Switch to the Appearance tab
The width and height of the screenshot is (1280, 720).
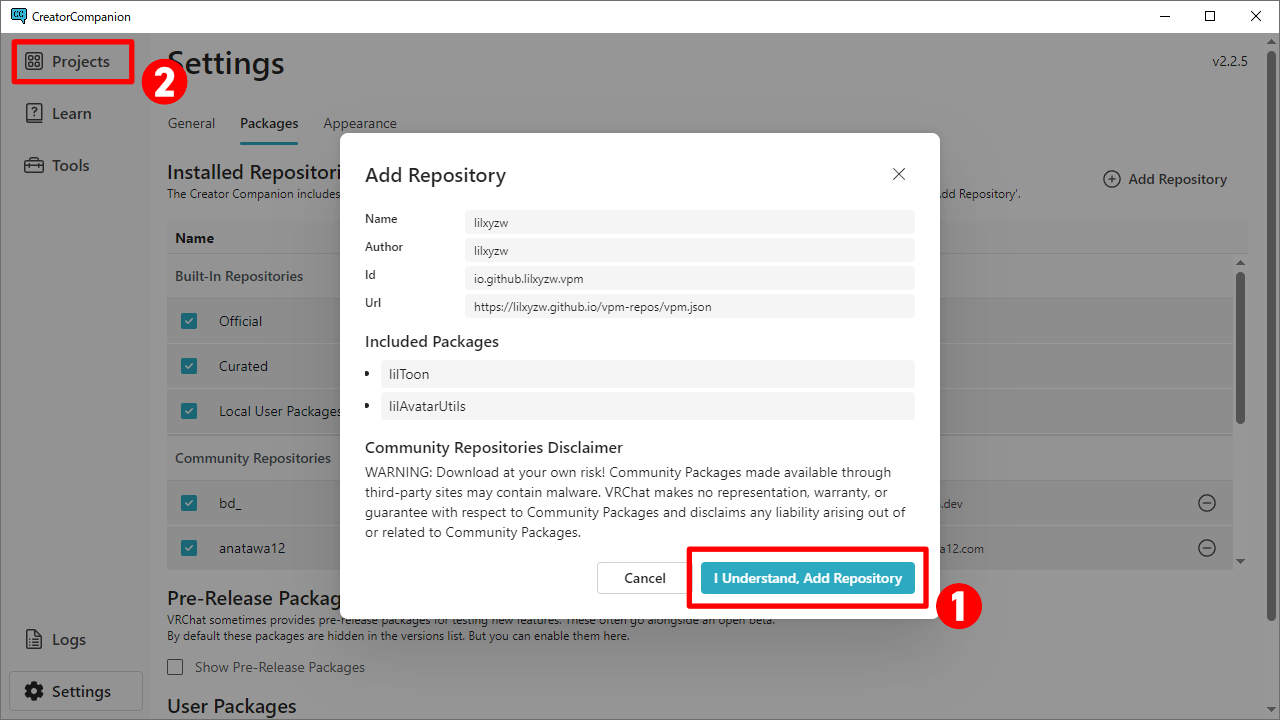[360, 124]
